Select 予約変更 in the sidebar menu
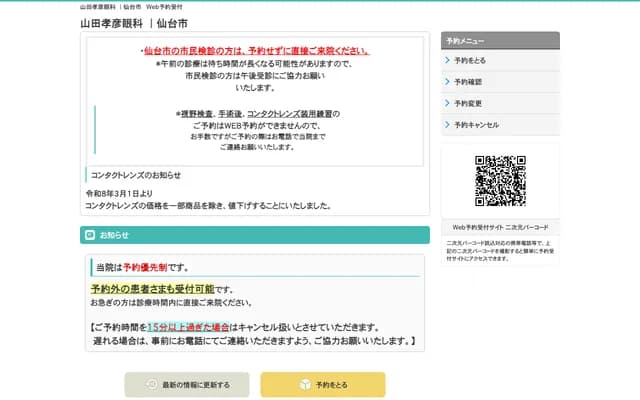Viewport: 640px width, 400px height. click(468, 103)
